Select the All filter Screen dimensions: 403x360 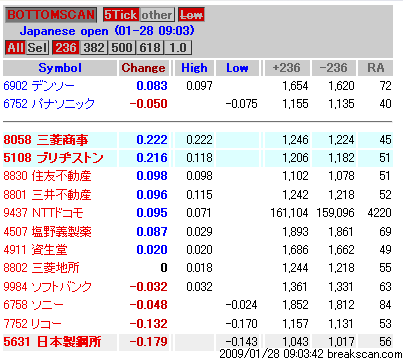[15, 48]
